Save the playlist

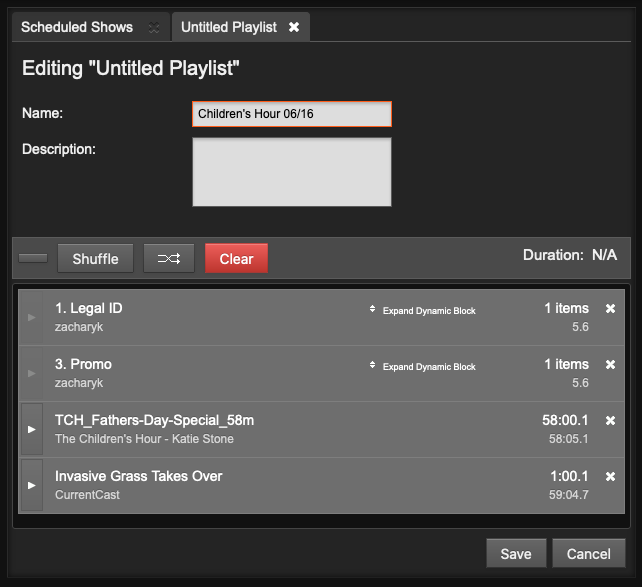516,554
